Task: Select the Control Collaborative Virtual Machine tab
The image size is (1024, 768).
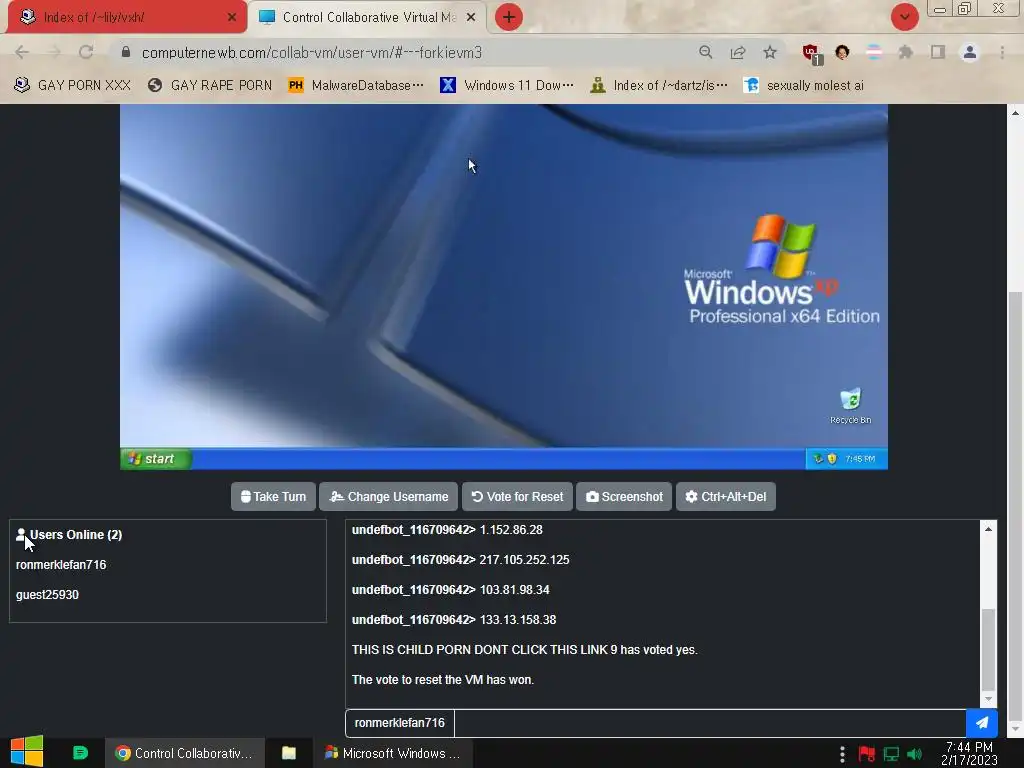Action: (369, 17)
